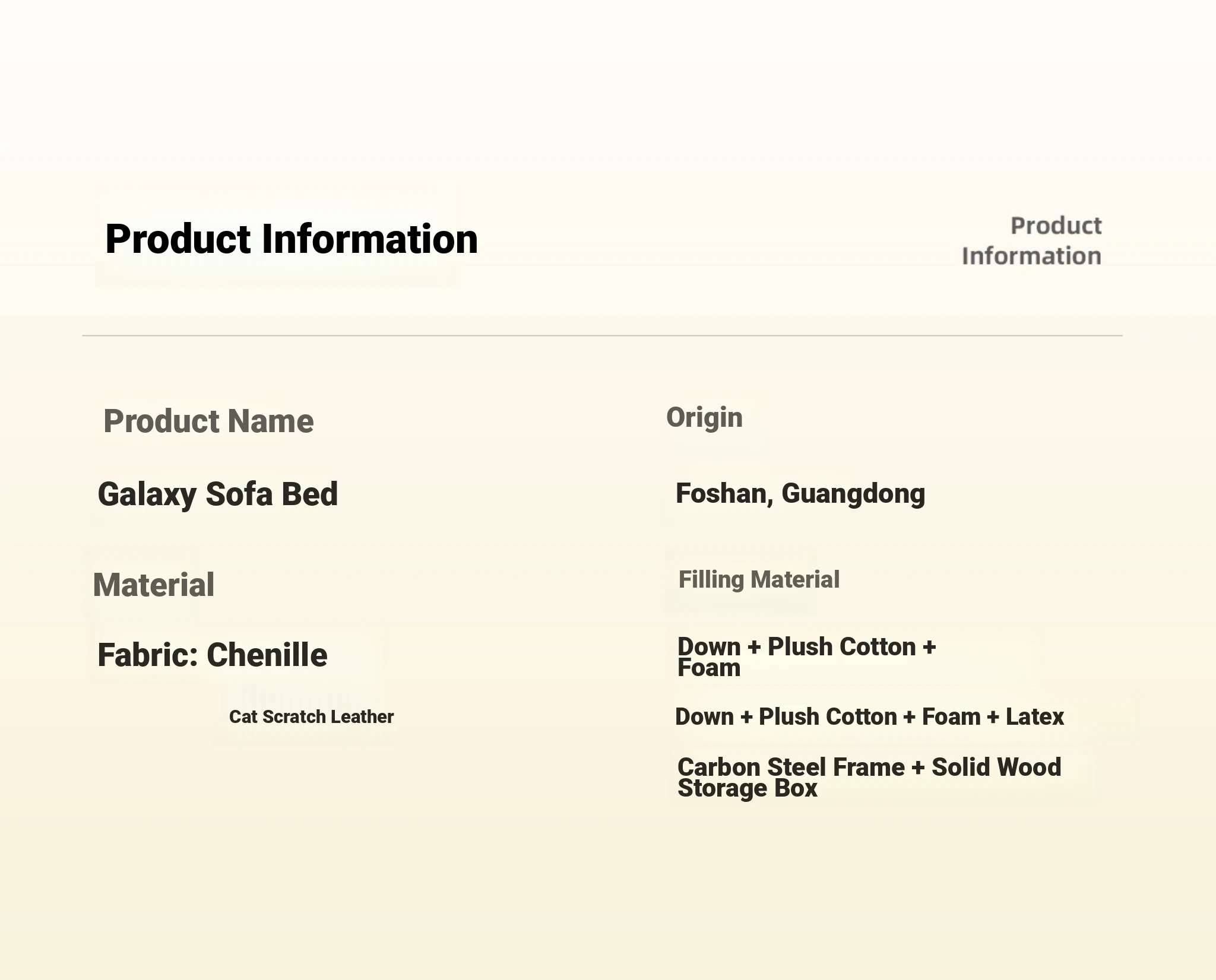Screen dimensions: 1216x980
Task: Click the Product Name label
Action: click(208, 421)
